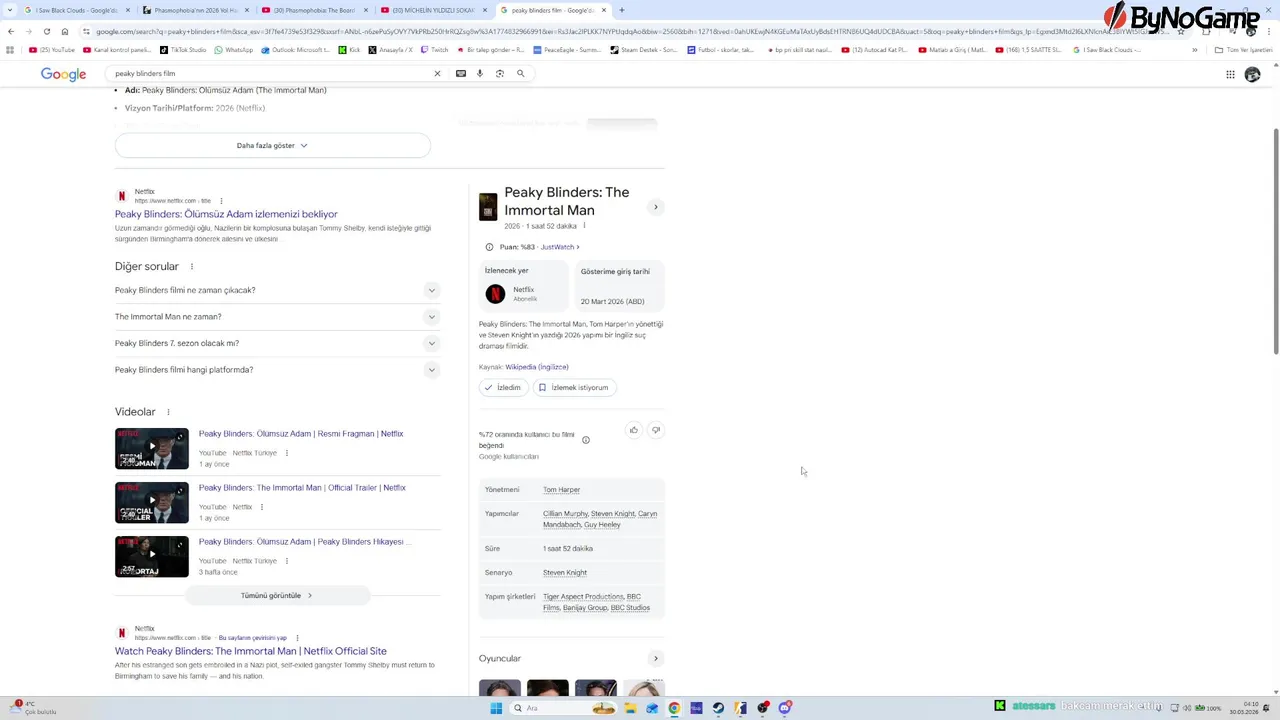Open chevron beside Peaky Blinders: The Immortal Man title
Viewport: 1280px width, 720px height.
coord(656,207)
